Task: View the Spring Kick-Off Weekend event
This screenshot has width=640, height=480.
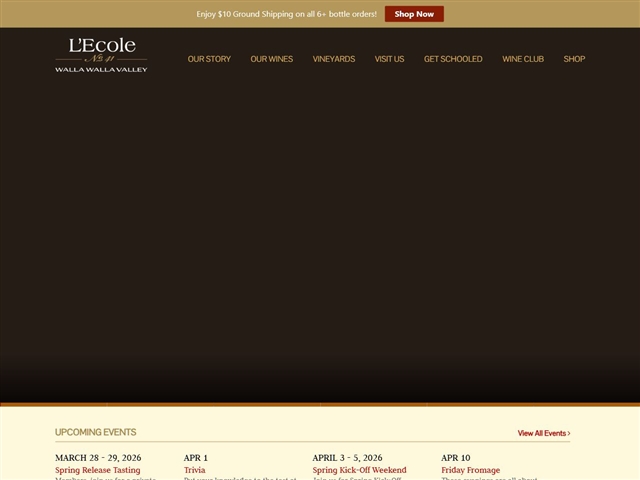Action: 359,470
